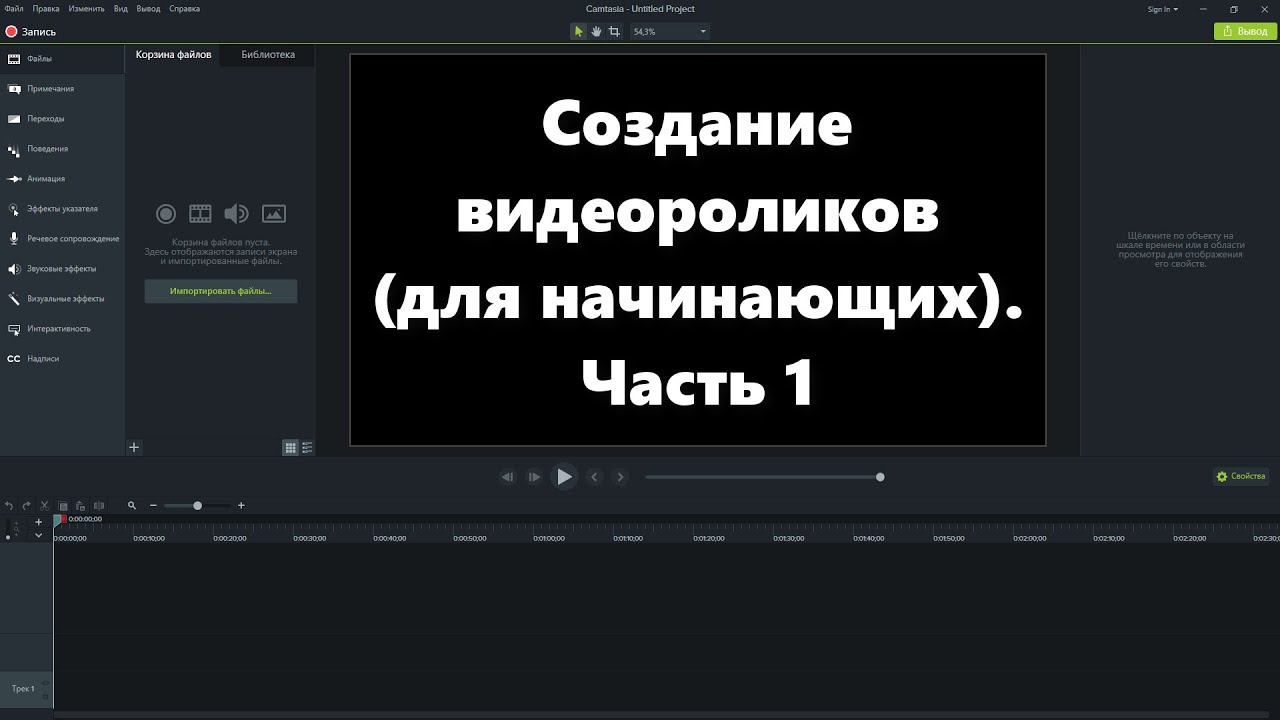
Task: Zoom in timeline with plus button
Action: point(241,506)
